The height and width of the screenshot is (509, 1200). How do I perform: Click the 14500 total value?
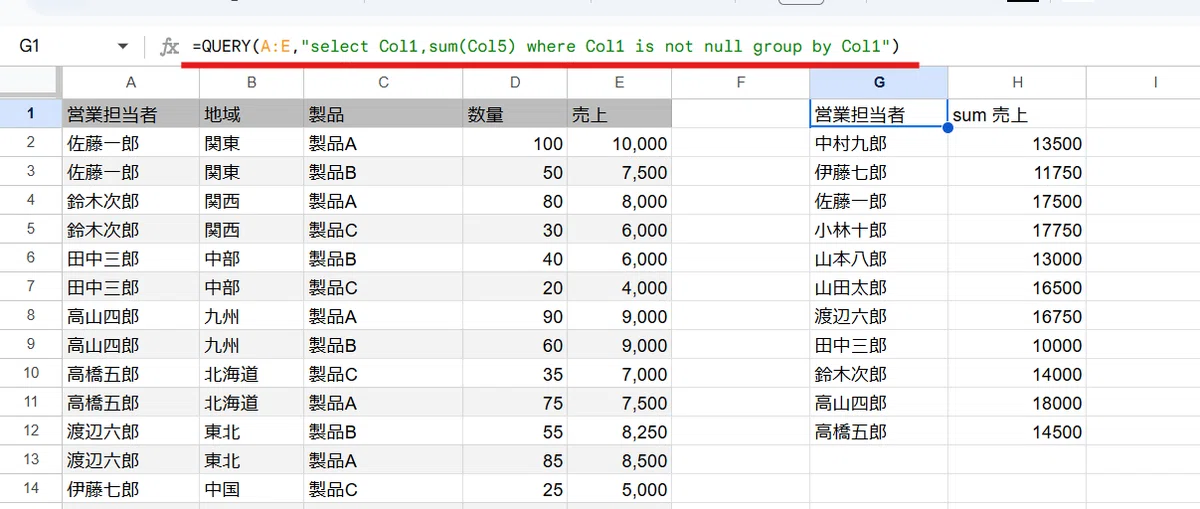tap(1017, 432)
